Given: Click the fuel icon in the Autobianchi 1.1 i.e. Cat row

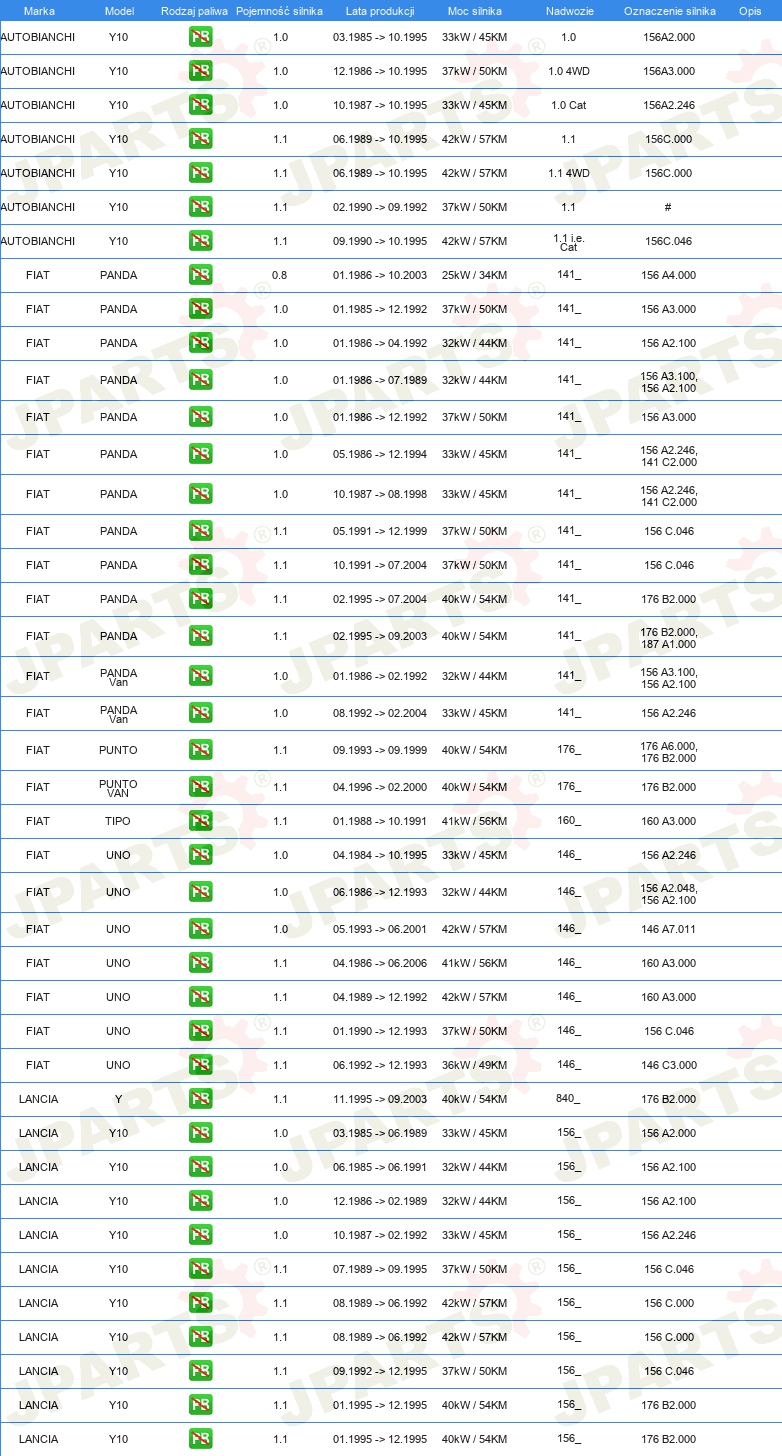Looking at the screenshot, I should click(x=200, y=241).
